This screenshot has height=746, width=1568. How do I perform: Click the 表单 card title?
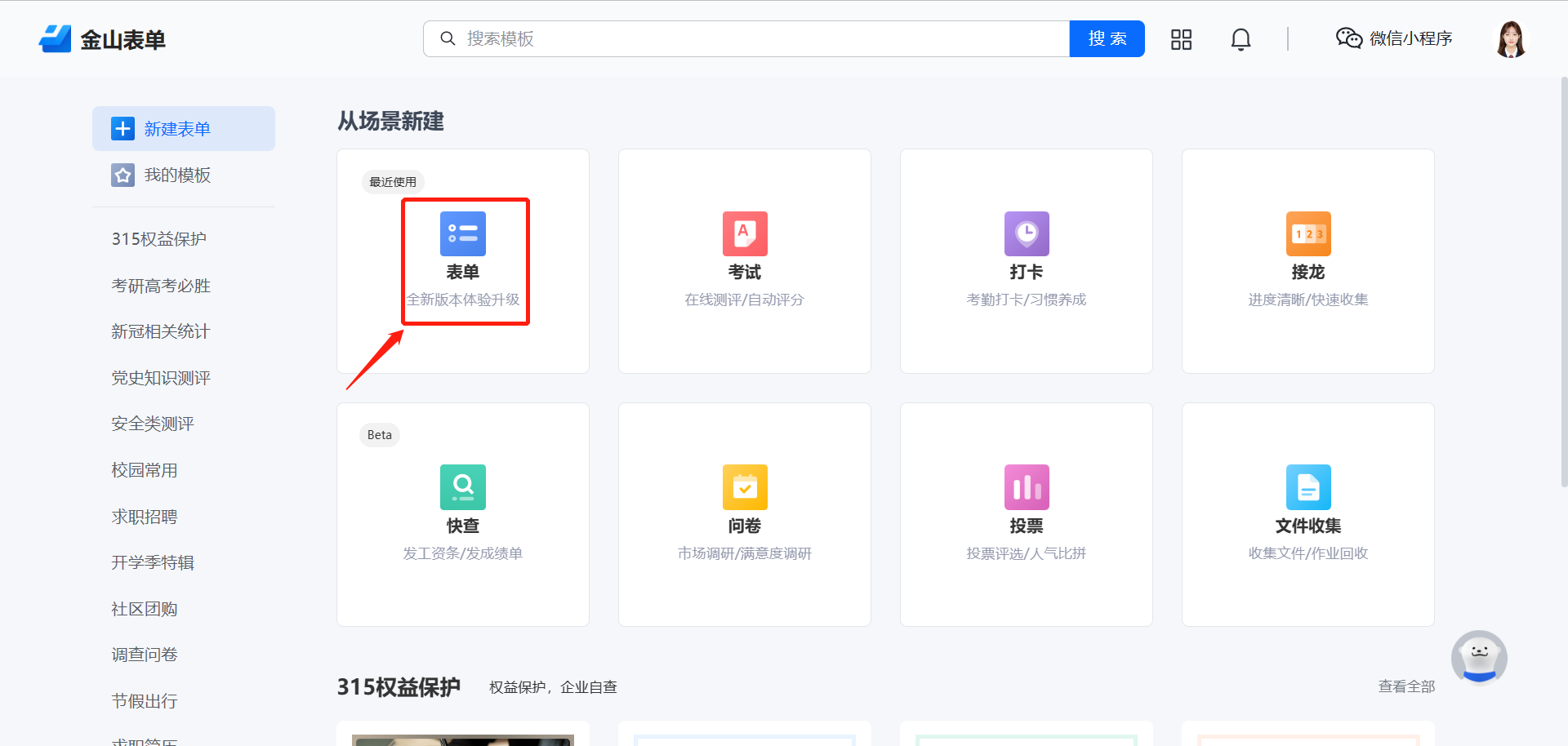tap(463, 272)
